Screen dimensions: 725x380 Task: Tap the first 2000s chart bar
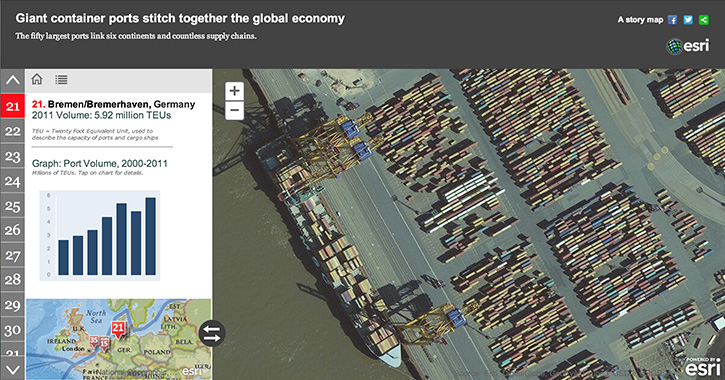point(63,257)
